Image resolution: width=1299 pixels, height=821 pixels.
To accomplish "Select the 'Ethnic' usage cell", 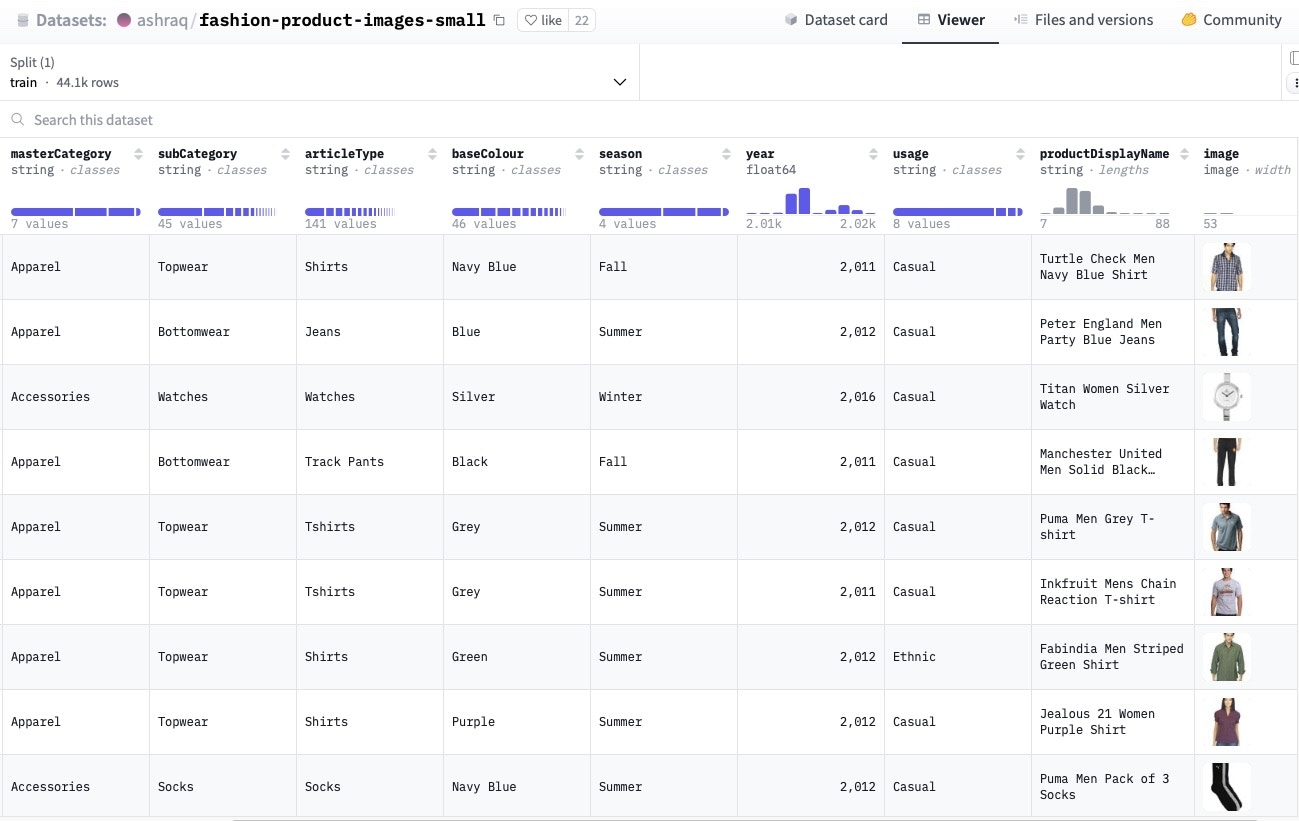I will click(958, 657).
